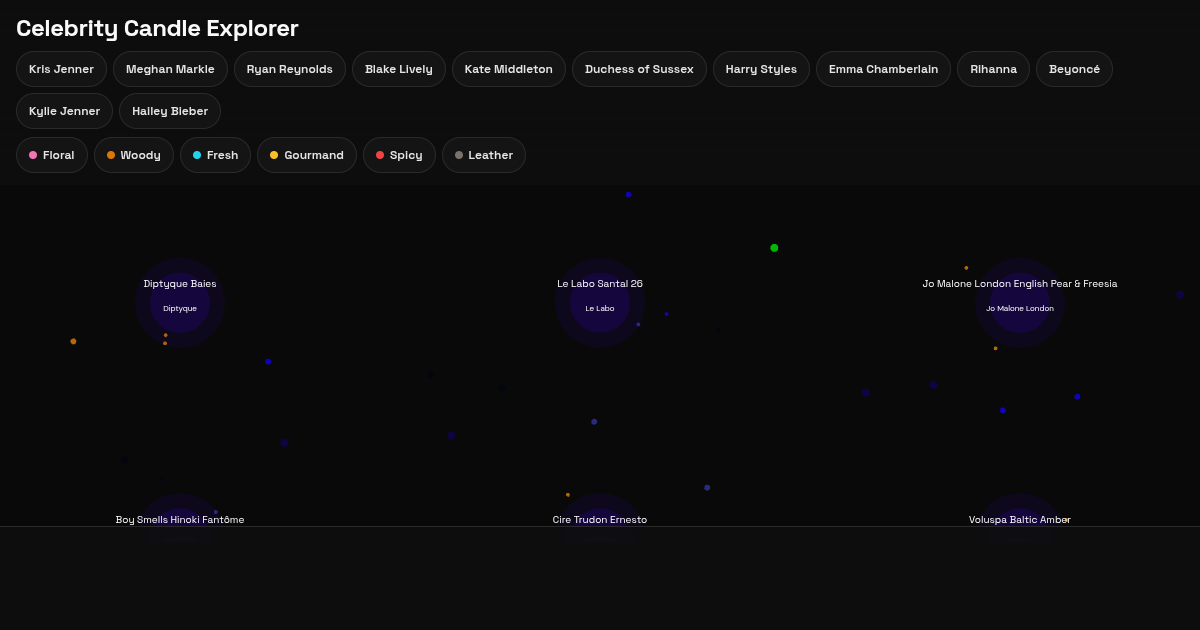This screenshot has width=1200, height=630.
Task: Select Kate Middleton
Action: [509, 69]
